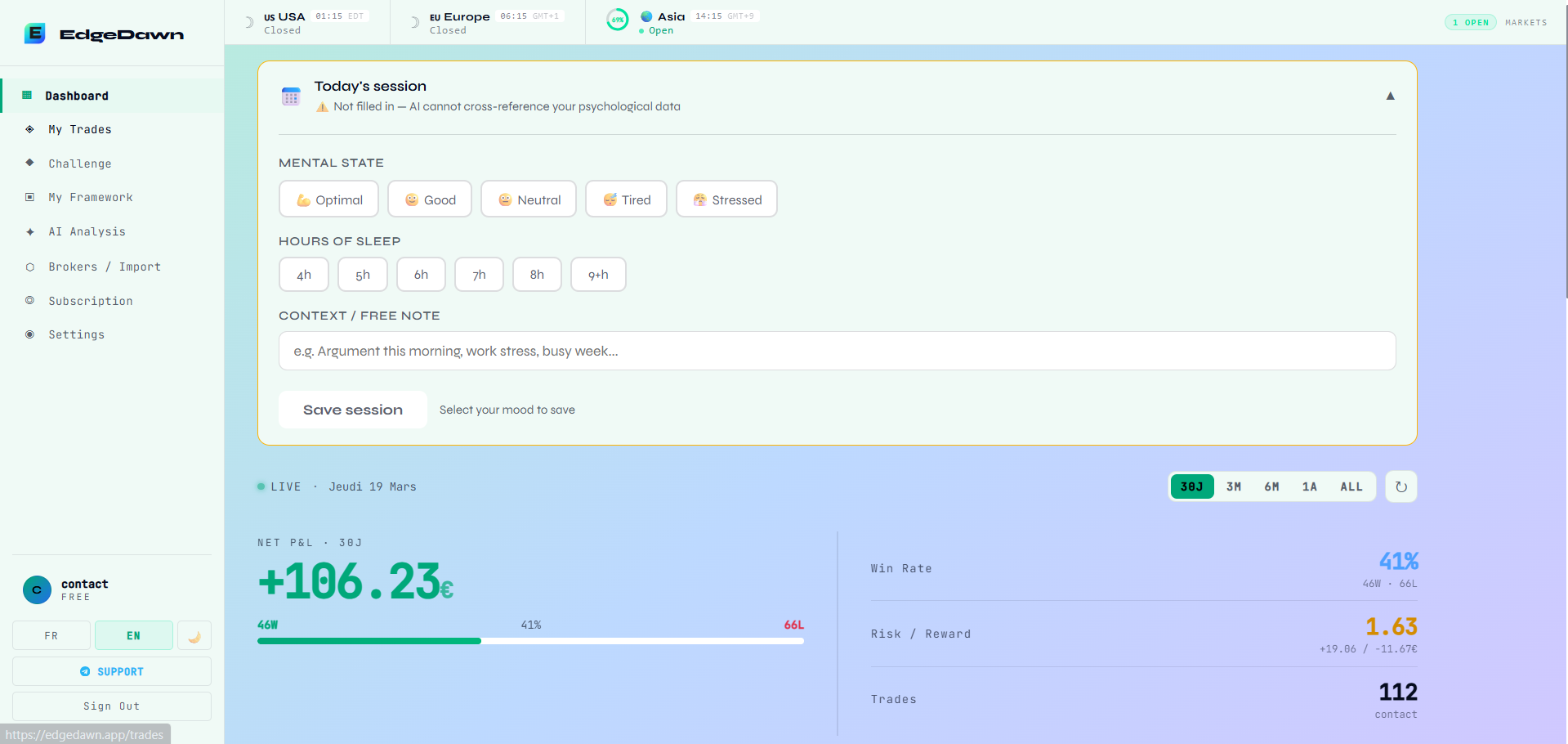Click the LIVE status indicator
The width and height of the screenshot is (1568, 744).
pyautogui.click(x=279, y=486)
